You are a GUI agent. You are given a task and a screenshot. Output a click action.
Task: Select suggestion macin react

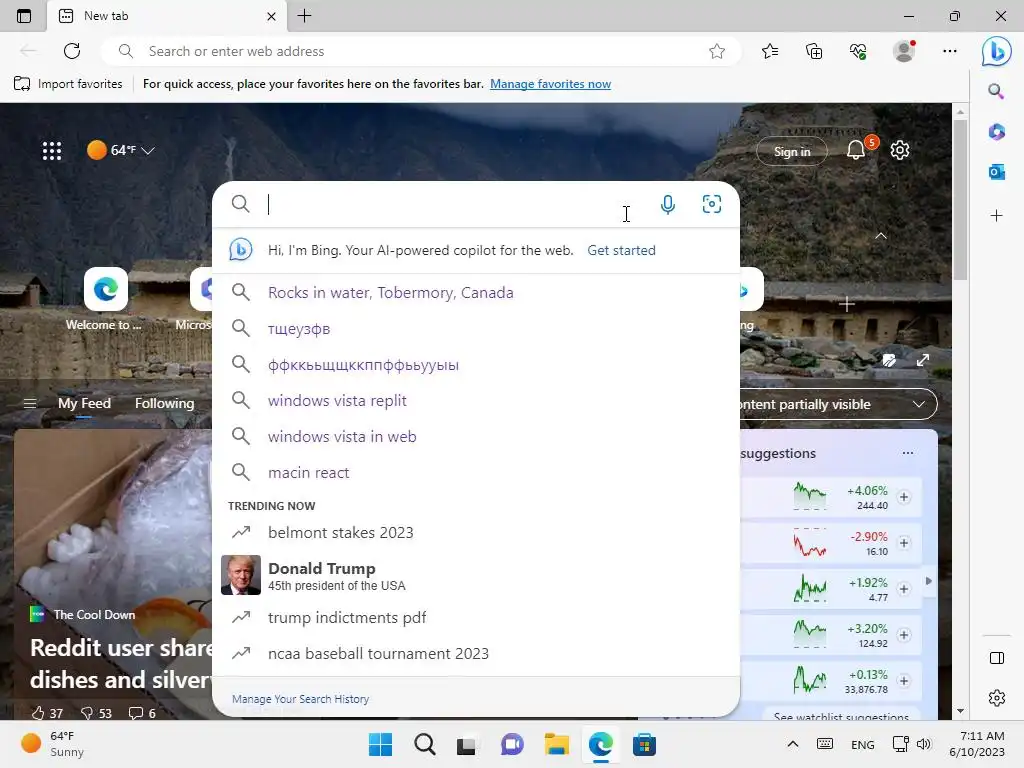point(475,472)
